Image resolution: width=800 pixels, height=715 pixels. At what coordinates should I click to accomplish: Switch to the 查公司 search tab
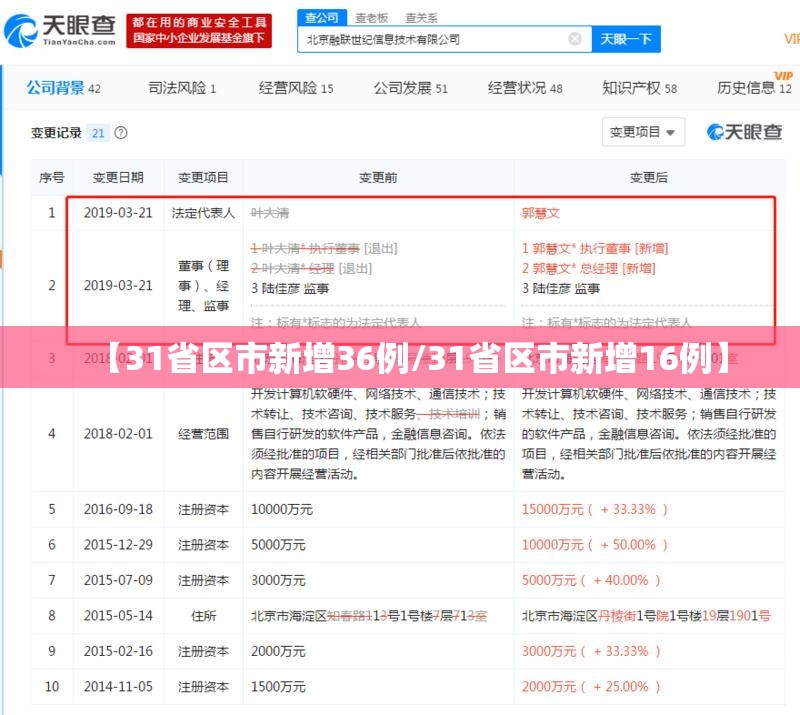[x=322, y=18]
